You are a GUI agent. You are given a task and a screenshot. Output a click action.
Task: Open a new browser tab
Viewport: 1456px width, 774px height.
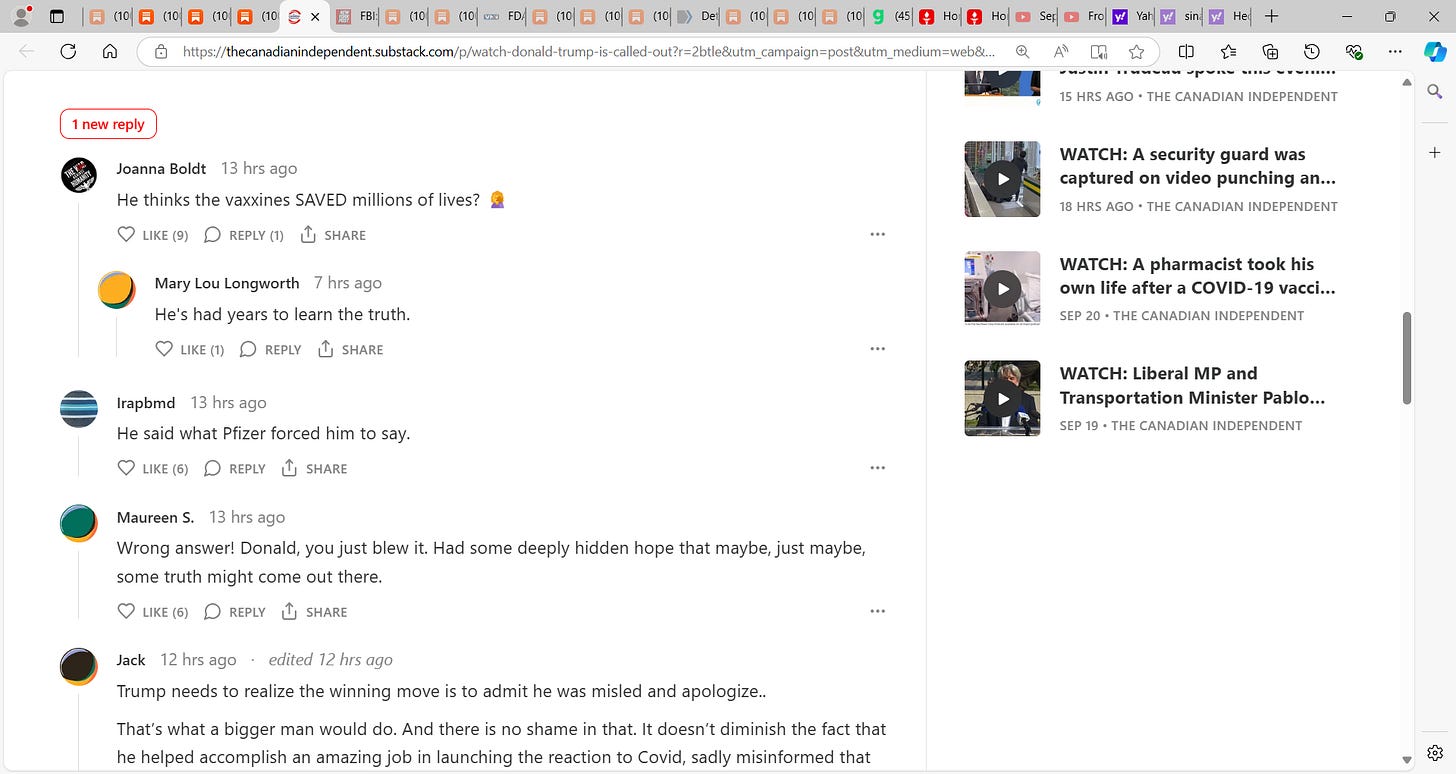[1271, 16]
